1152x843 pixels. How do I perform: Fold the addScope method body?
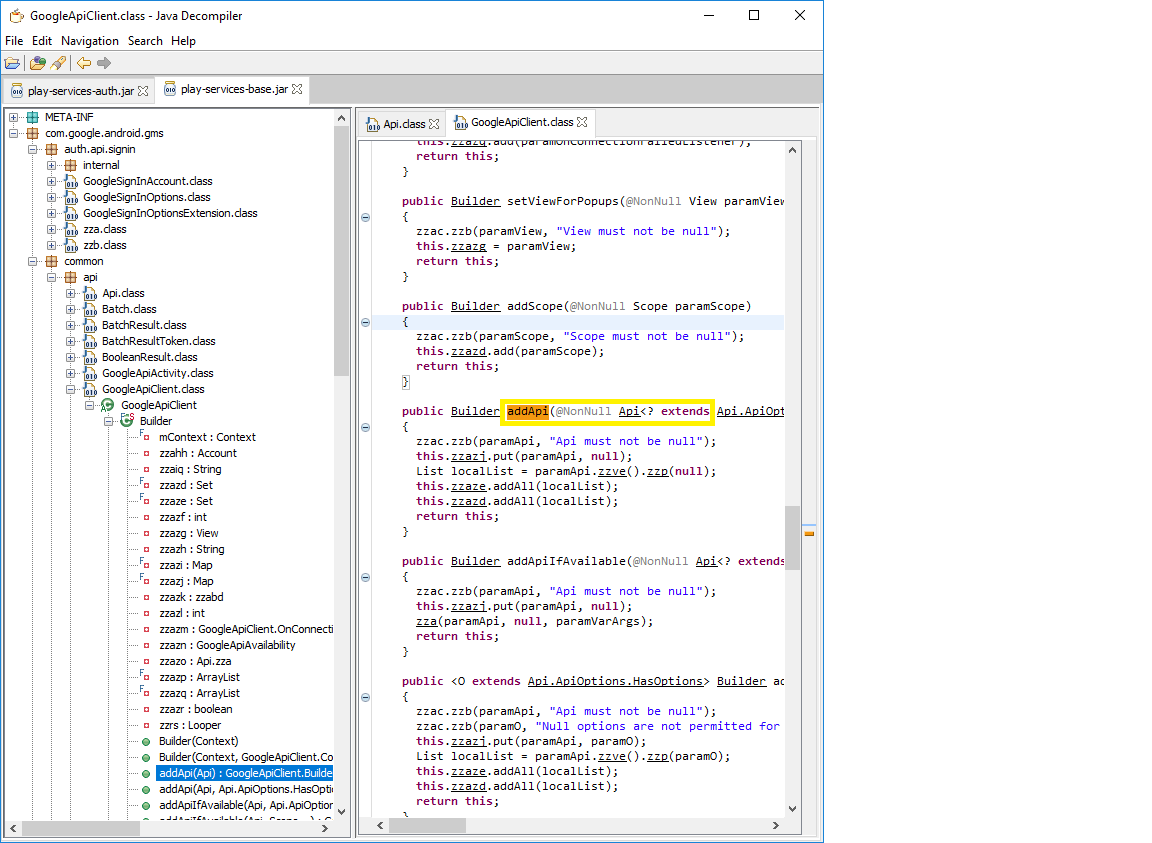[365, 322]
